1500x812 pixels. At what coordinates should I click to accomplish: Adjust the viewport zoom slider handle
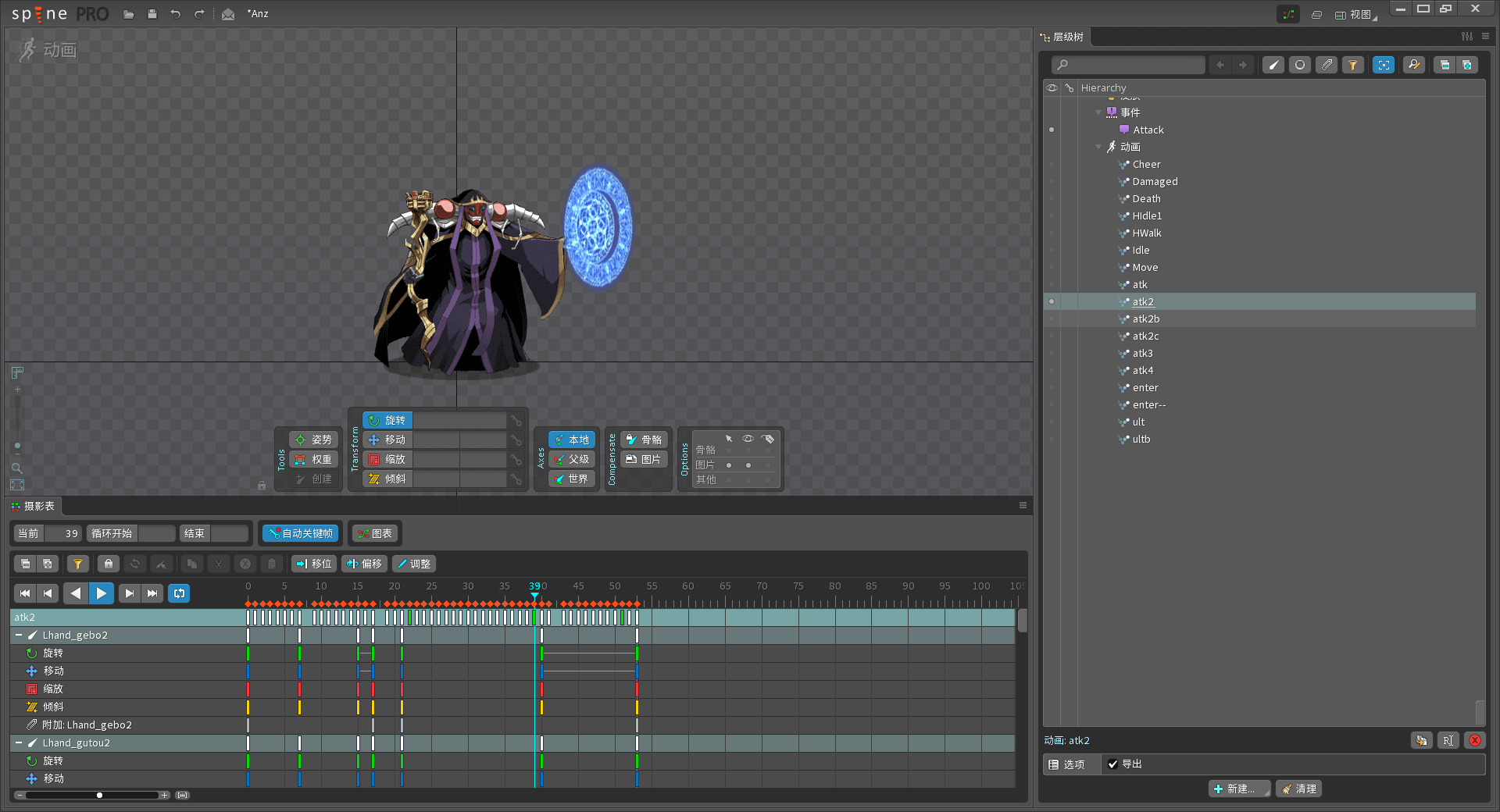(17, 446)
